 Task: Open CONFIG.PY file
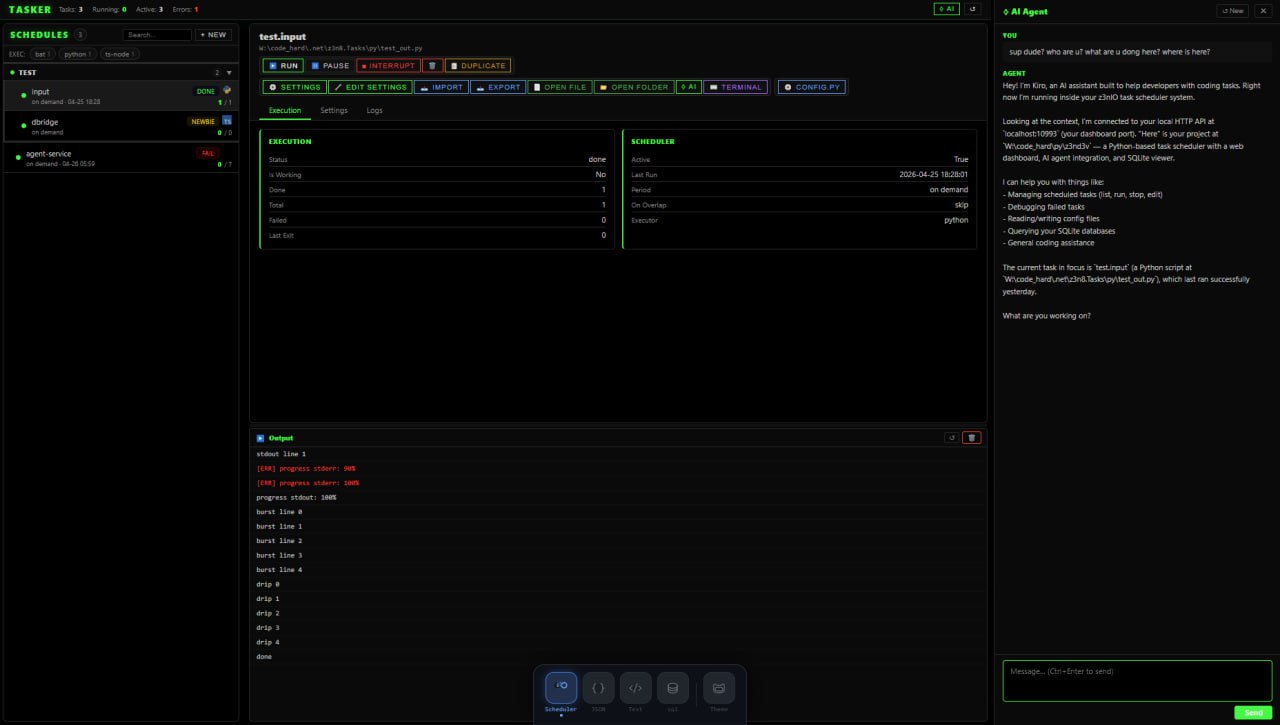pyautogui.click(x=812, y=87)
